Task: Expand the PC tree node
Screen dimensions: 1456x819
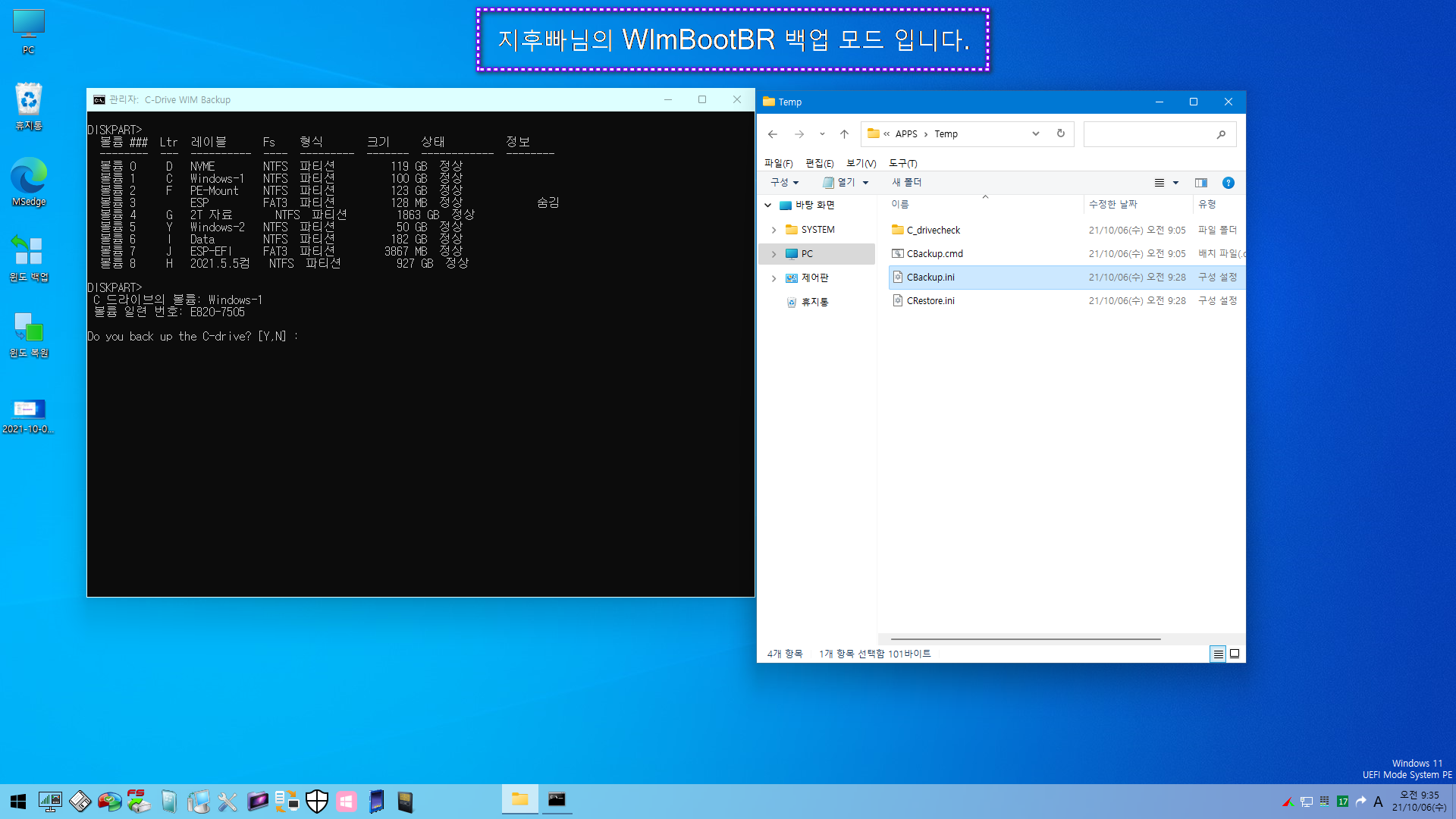Action: 773,254
